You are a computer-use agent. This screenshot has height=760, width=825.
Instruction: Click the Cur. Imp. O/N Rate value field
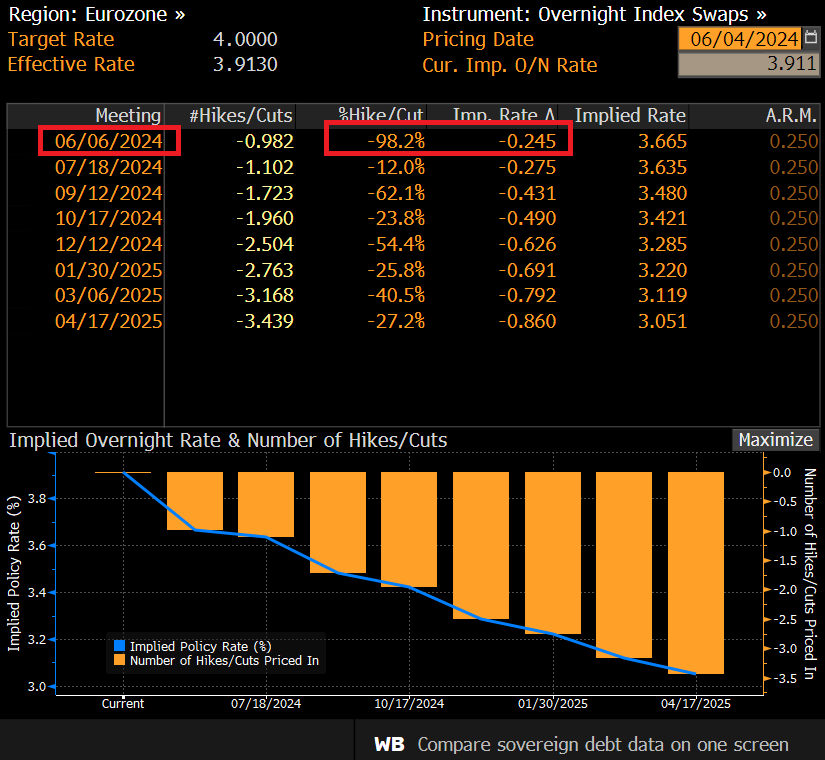click(x=749, y=65)
